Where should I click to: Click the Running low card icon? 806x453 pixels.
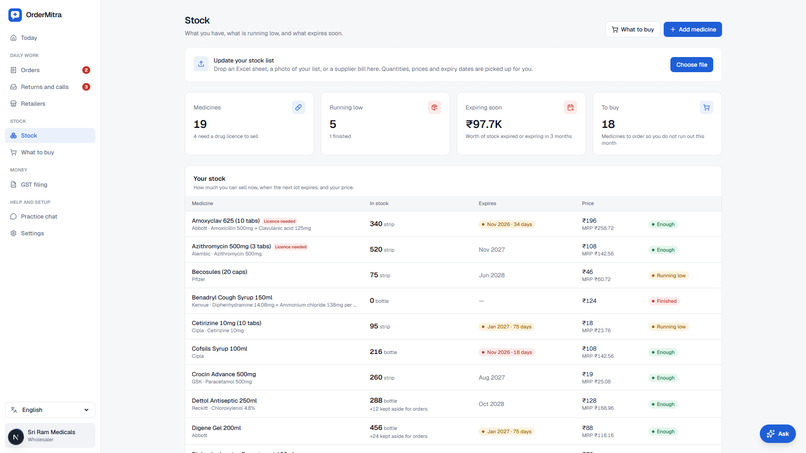coord(434,107)
